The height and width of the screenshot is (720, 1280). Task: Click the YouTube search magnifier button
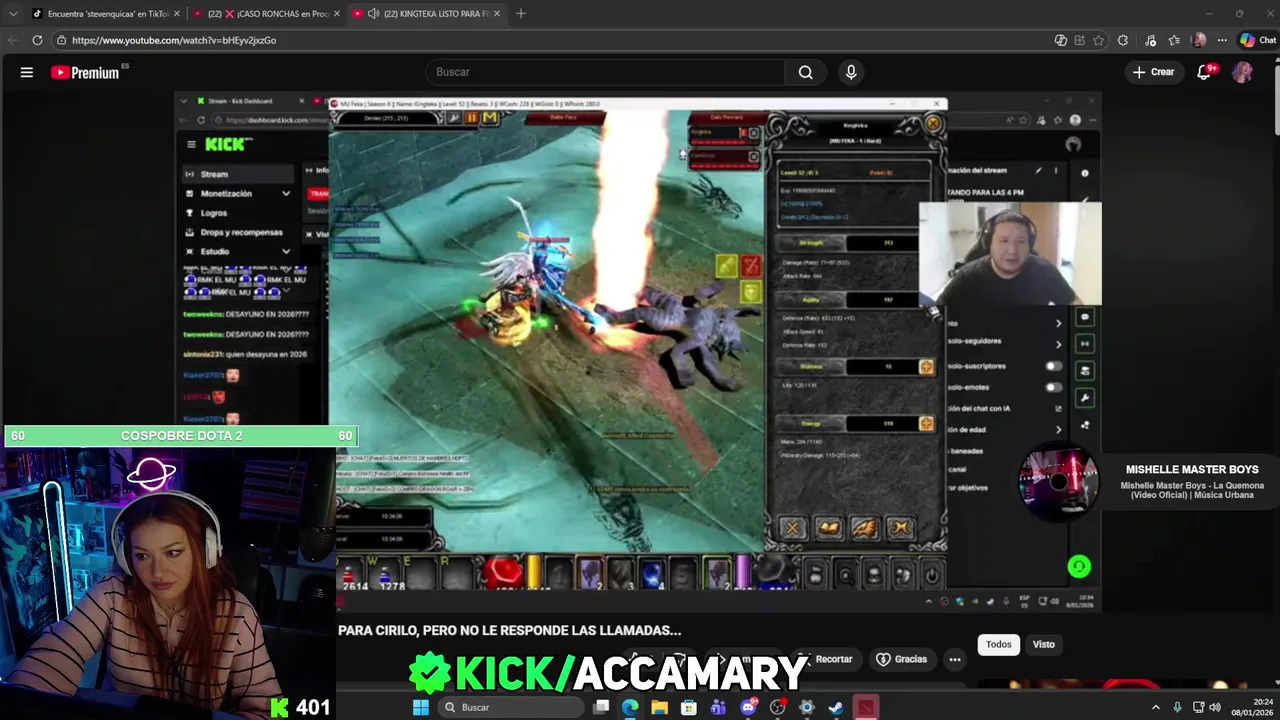[x=806, y=72]
